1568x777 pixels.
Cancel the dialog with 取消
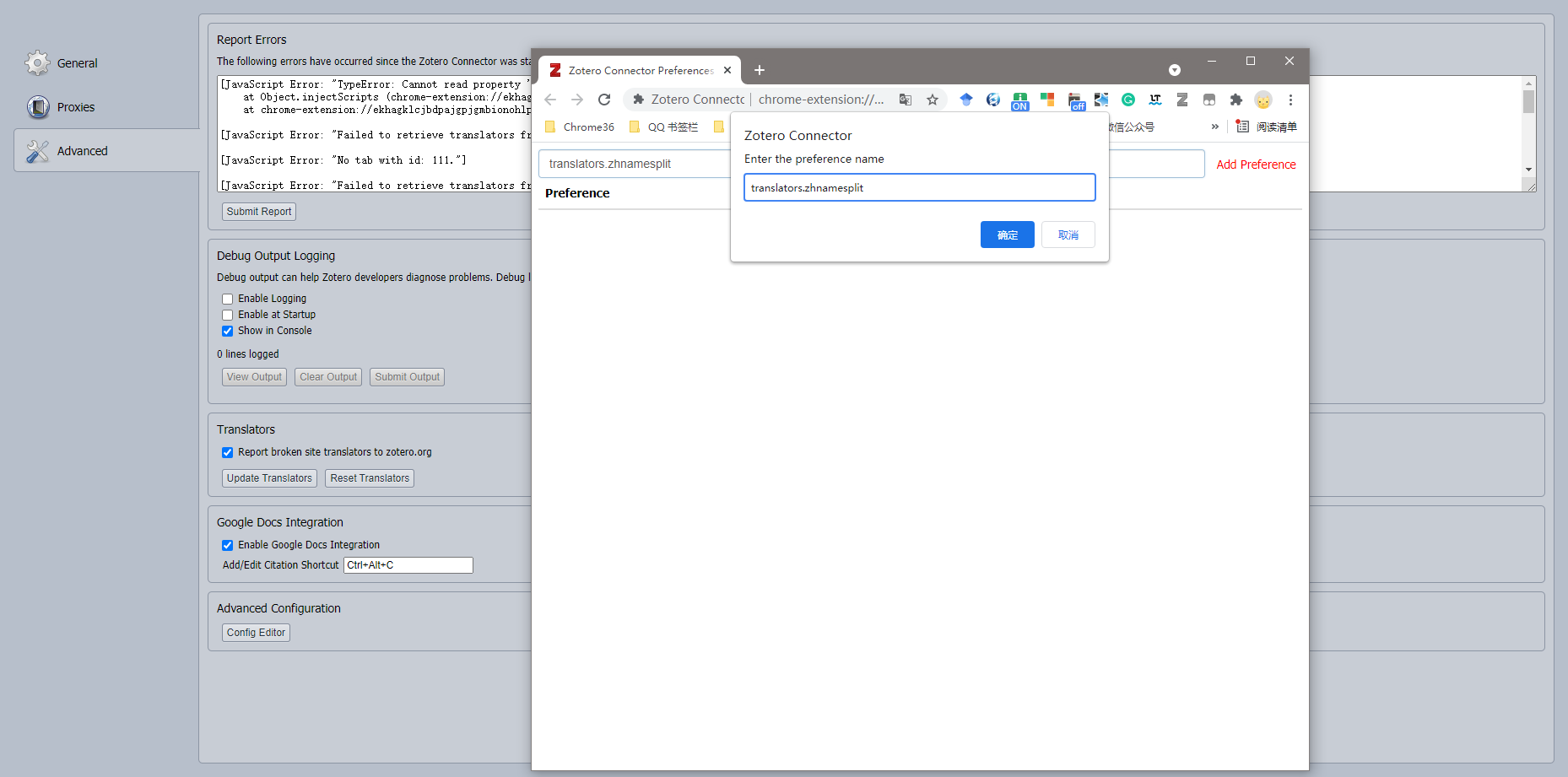[1068, 235]
